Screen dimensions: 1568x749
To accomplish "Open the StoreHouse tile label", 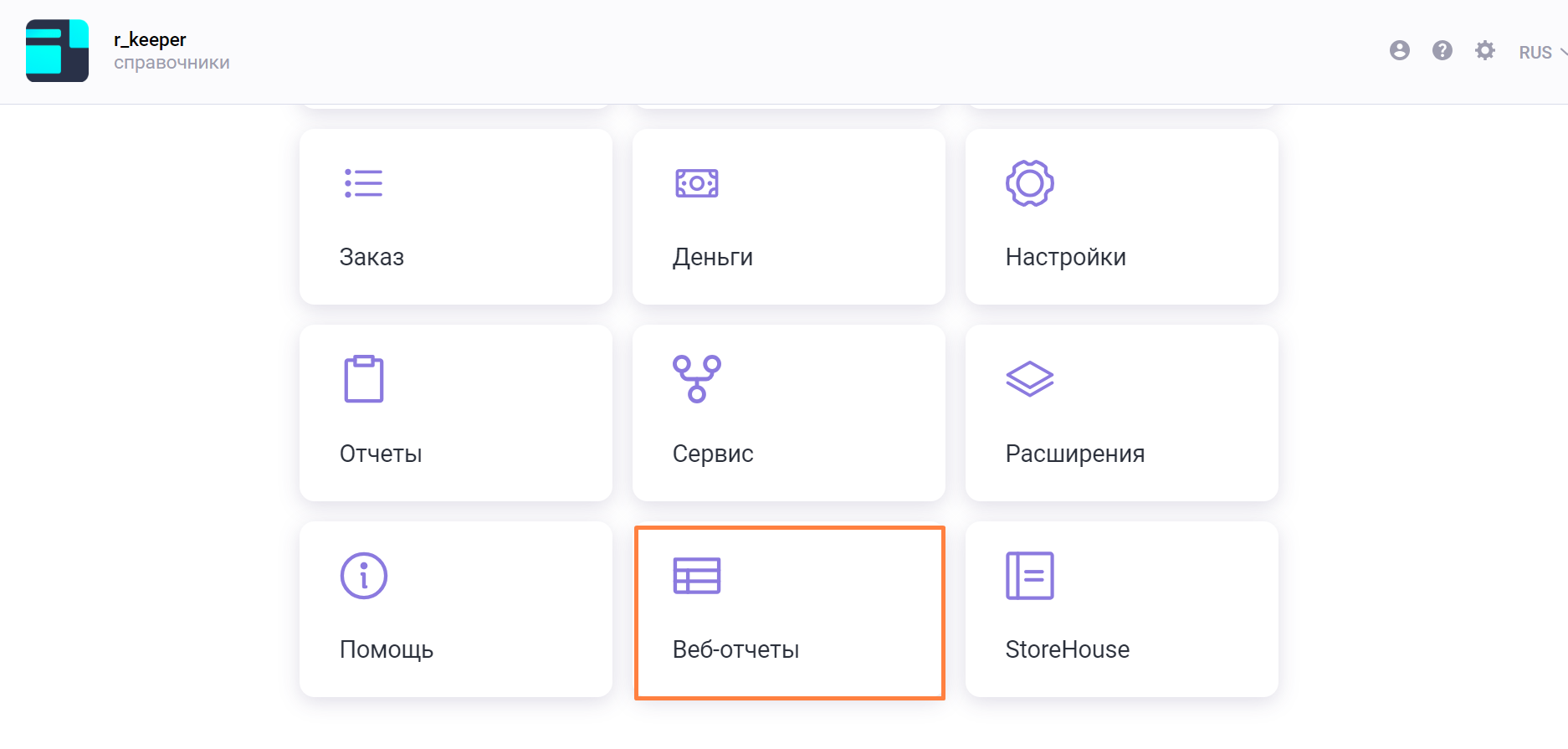I will click(x=1067, y=649).
